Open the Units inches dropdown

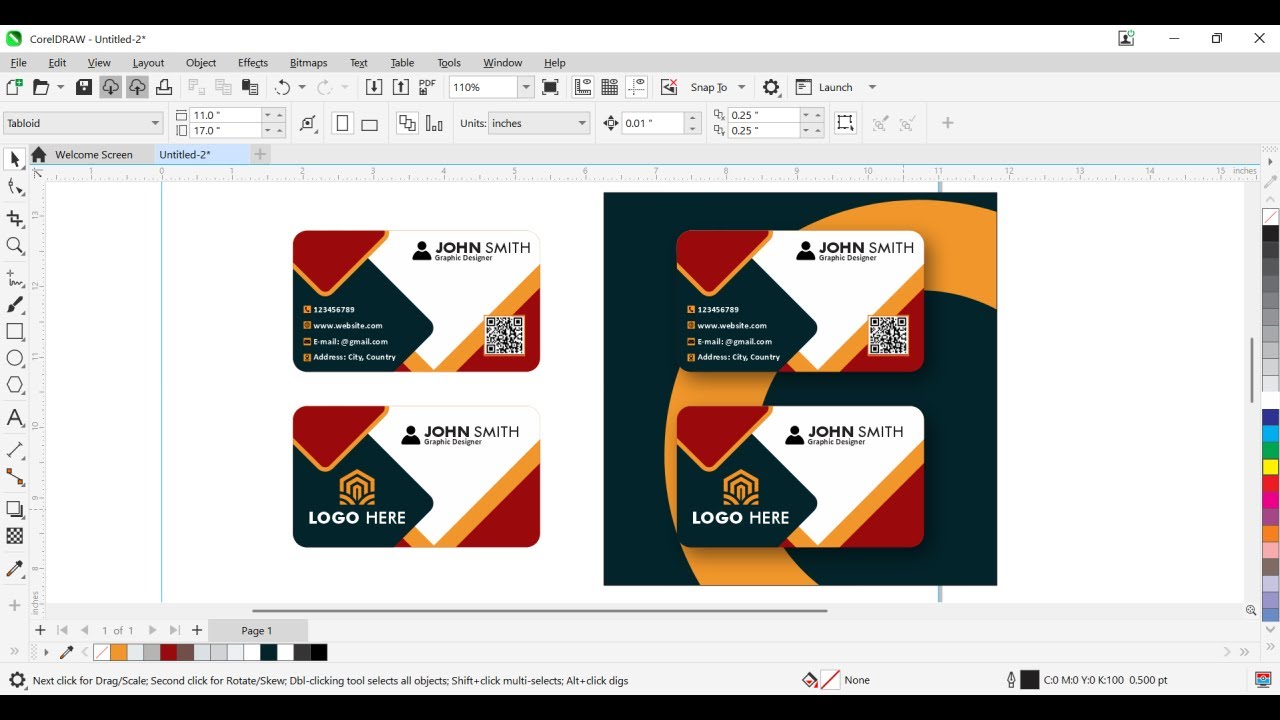(x=582, y=123)
